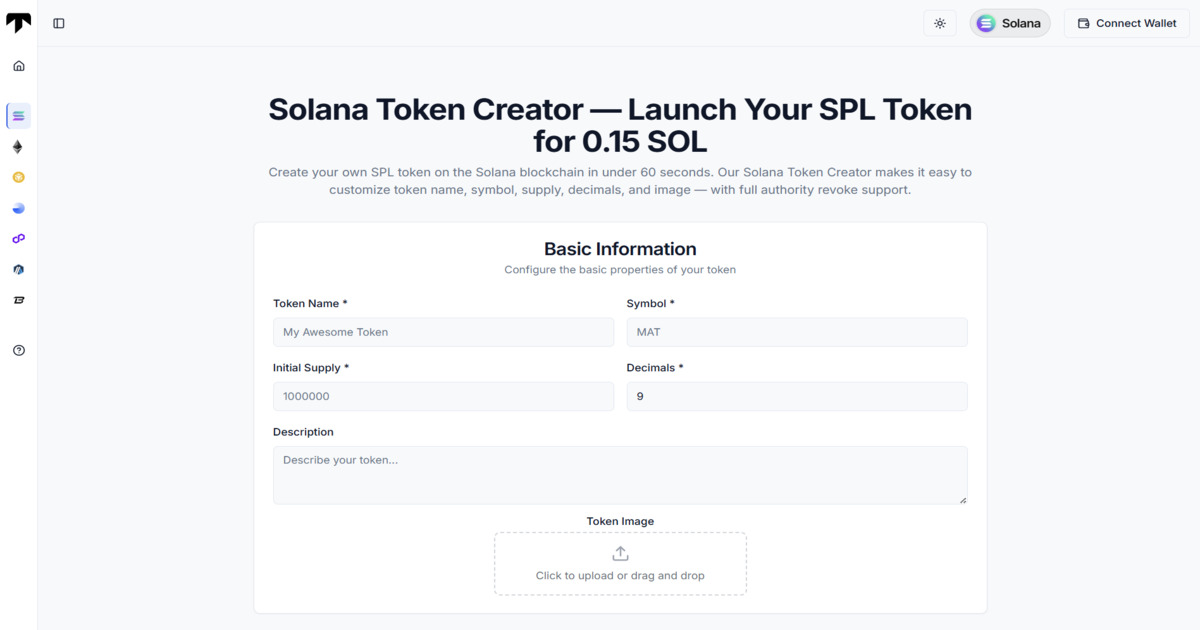Click the Connect Wallet button
1200x630 pixels.
pyautogui.click(x=1126, y=22)
